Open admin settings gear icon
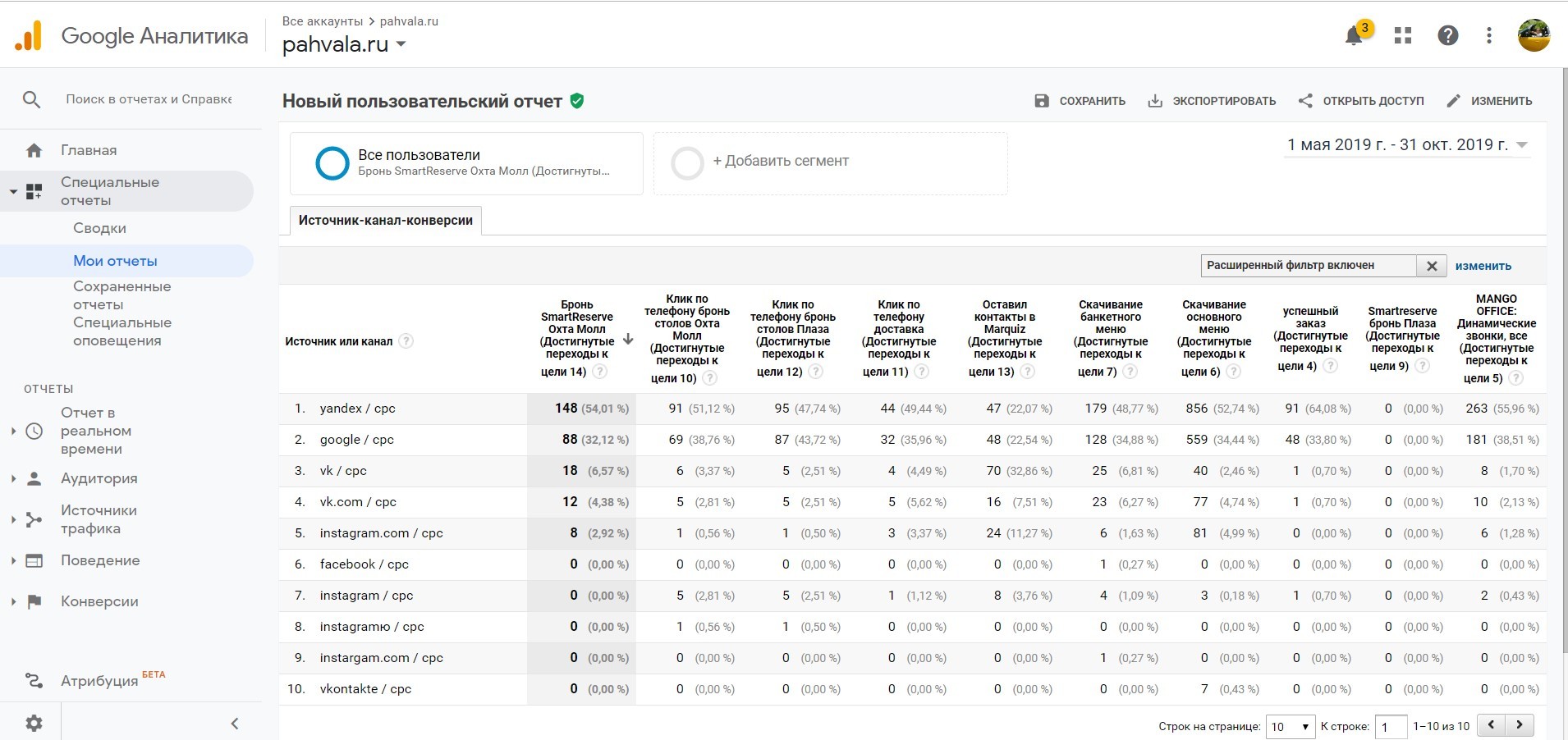The width and height of the screenshot is (1568, 740). (34, 723)
